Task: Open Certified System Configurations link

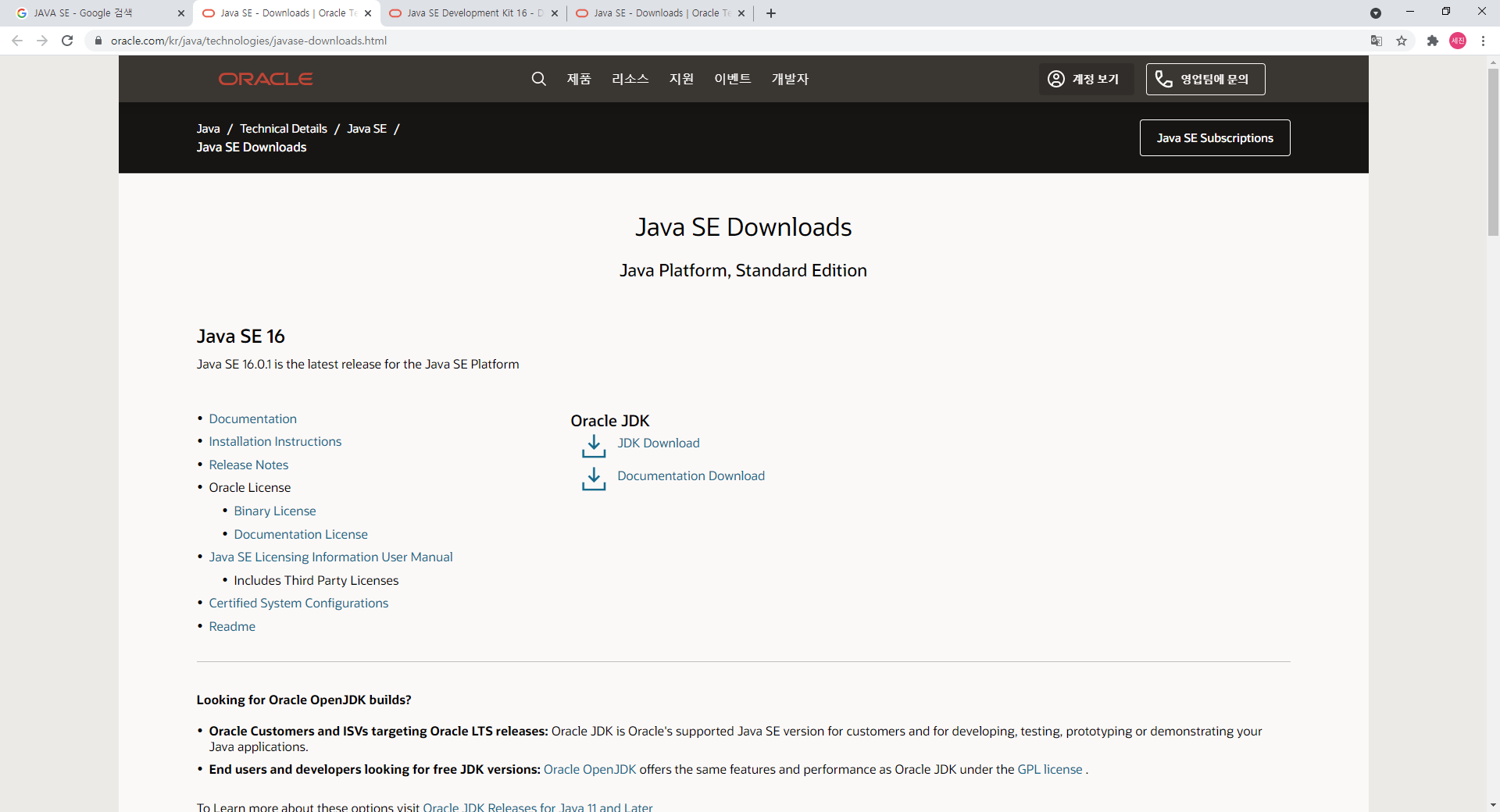Action: pyautogui.click(x=298, y=604)
